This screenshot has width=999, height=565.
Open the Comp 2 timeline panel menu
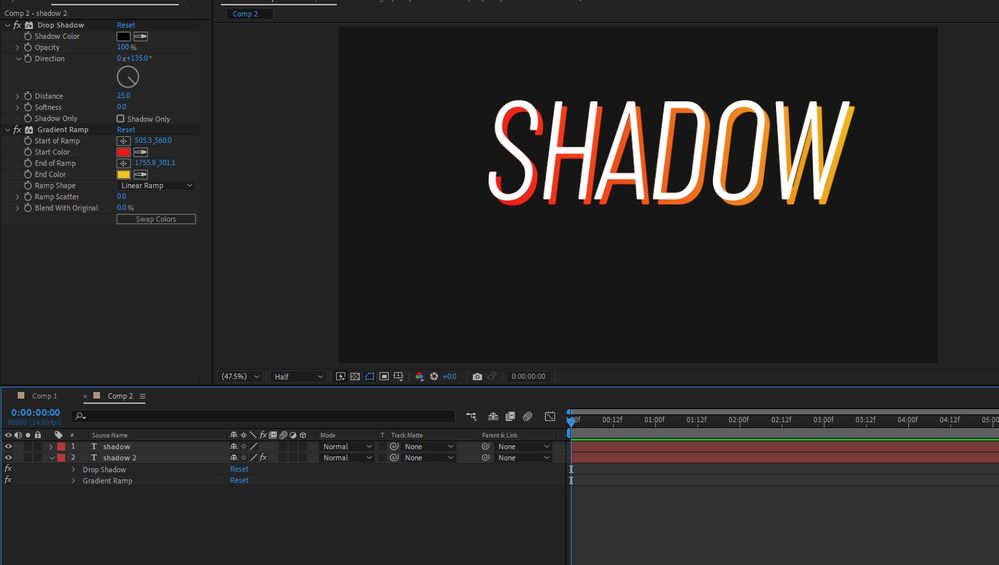pos(143,396)
